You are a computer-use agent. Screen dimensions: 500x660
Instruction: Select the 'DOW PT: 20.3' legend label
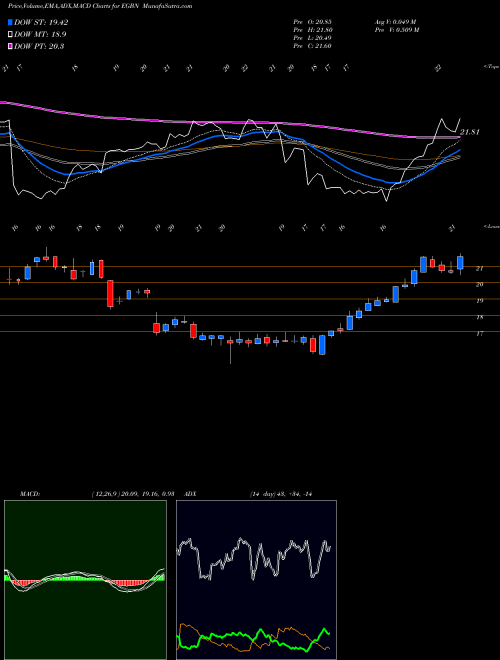[39, 46]
